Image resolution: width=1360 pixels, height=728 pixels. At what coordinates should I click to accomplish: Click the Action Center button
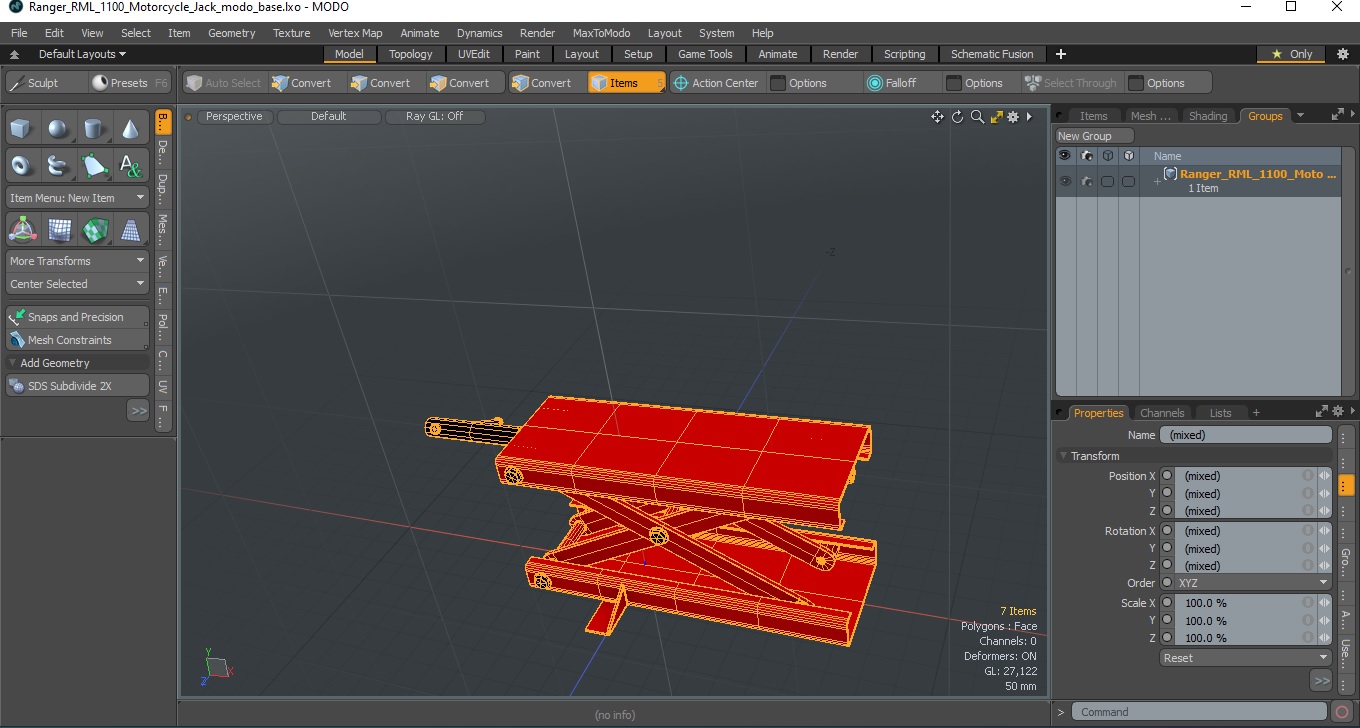pos(716,83)
